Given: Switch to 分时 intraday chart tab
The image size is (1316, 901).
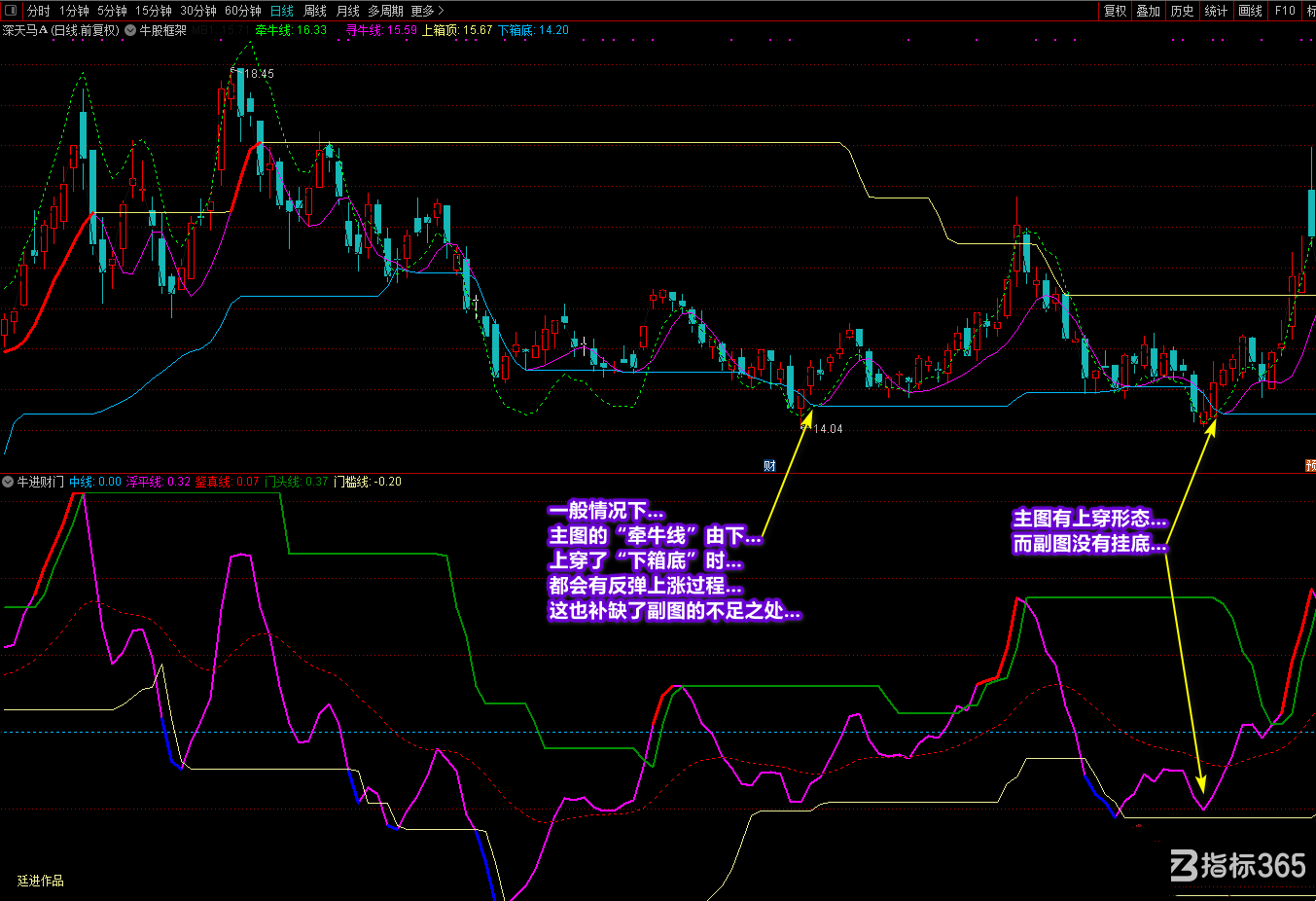Looking at the screenshot, I should pos(39,11).
